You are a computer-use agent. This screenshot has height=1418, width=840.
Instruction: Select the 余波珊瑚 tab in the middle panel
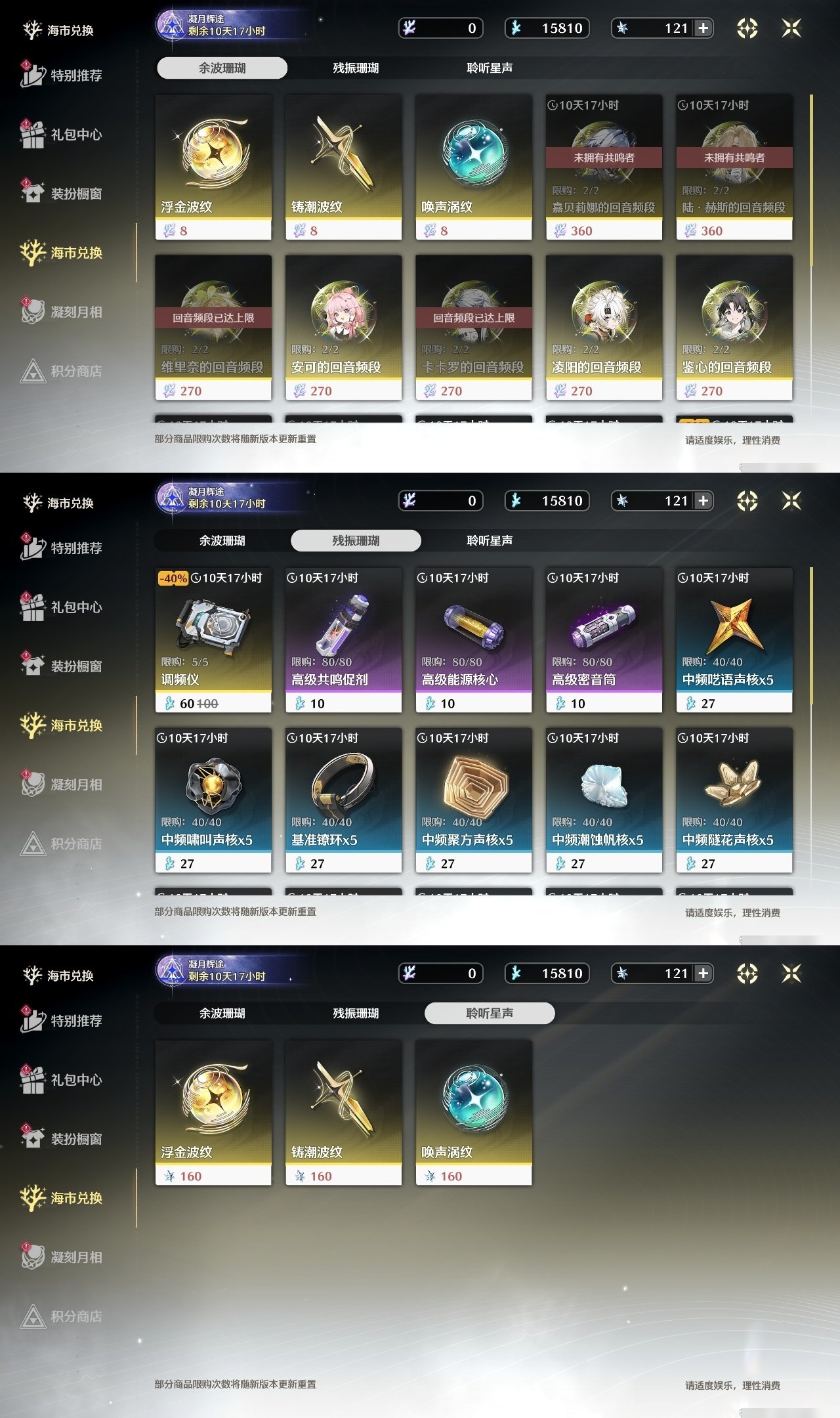coord(222,541)
